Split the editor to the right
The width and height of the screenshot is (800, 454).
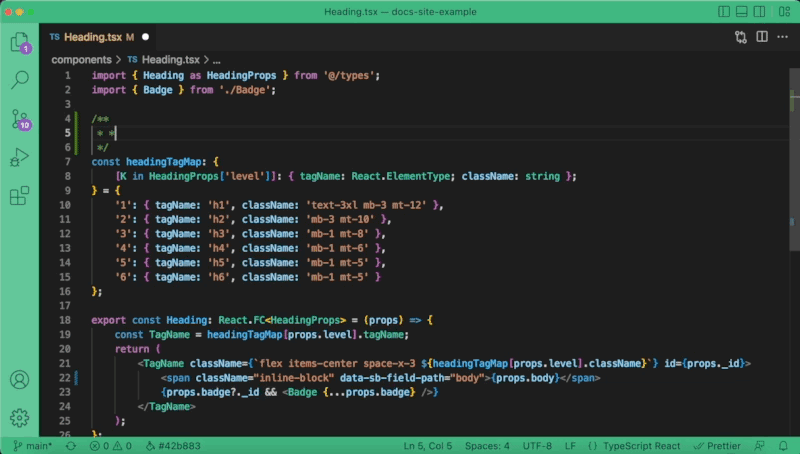click(762, 37)
